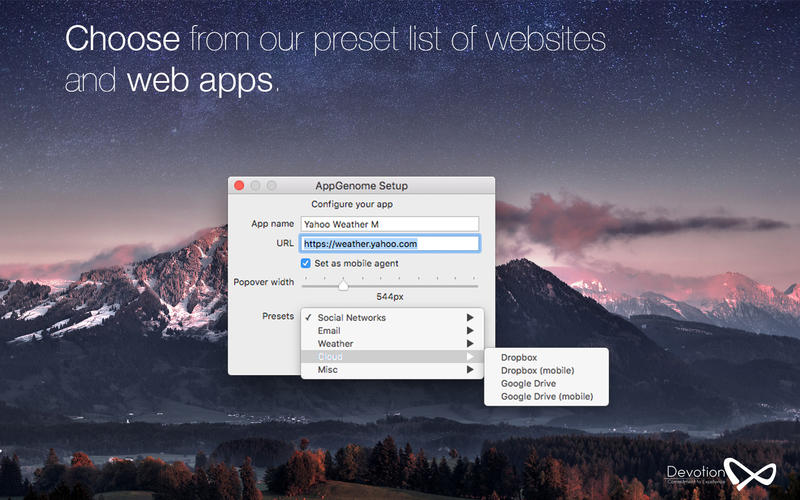Viewport: 800px width, 500px height.
Task: Click the URL field with weather.yahoo.com
Action: (x=390, y=243)
